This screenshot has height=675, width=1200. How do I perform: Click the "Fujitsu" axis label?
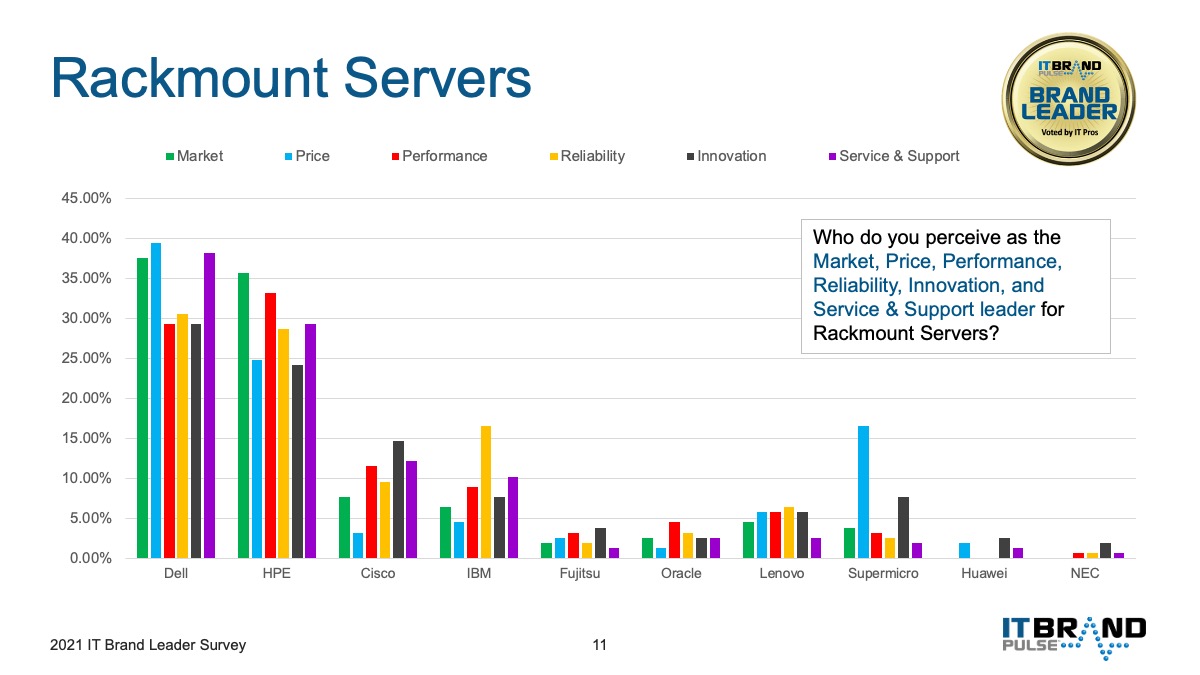click(580, 574)
